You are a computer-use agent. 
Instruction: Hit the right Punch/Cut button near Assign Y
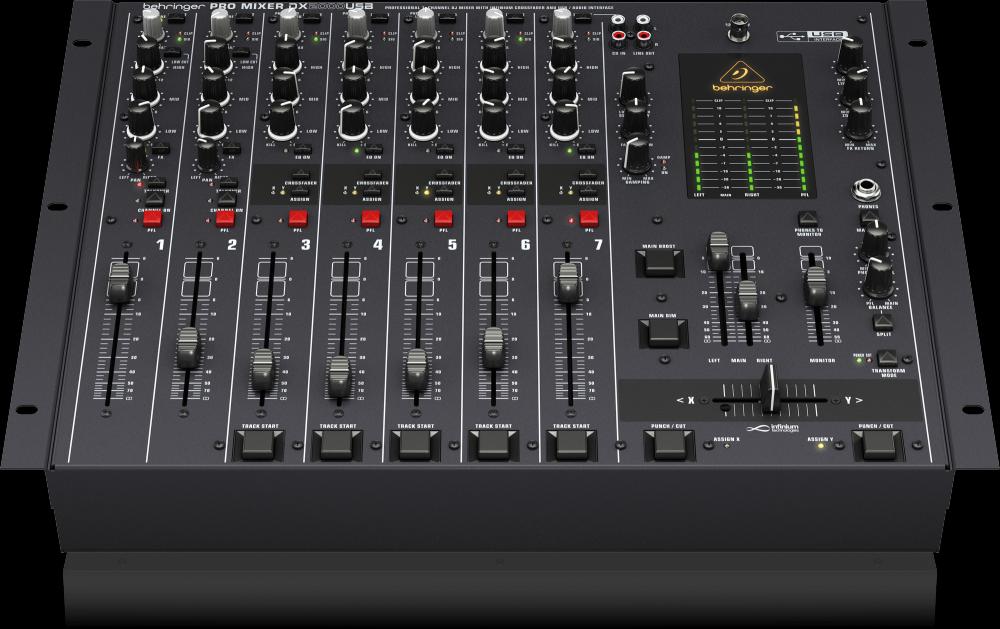(x=878, y=445)
